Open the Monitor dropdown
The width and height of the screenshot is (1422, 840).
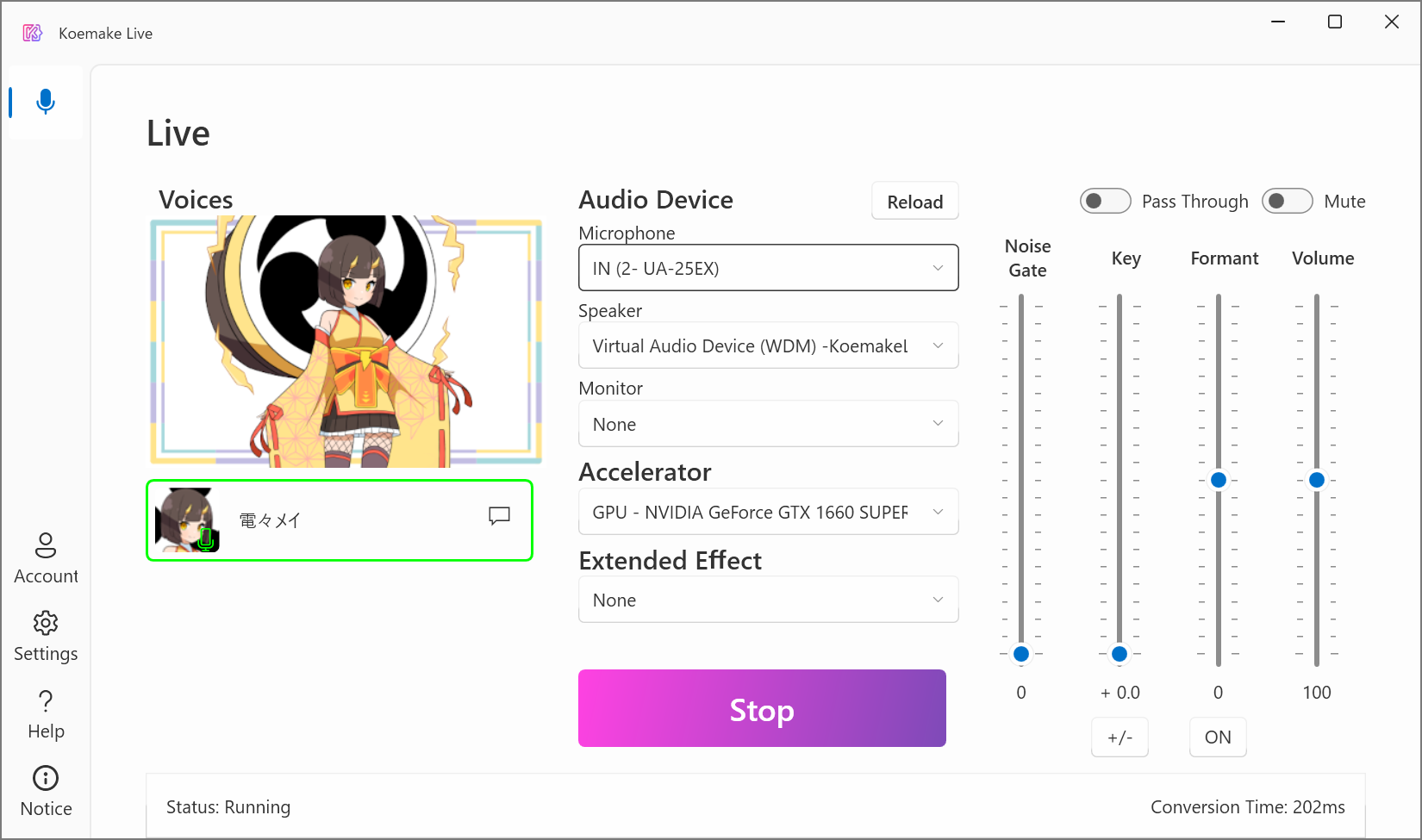coord(769,424)
